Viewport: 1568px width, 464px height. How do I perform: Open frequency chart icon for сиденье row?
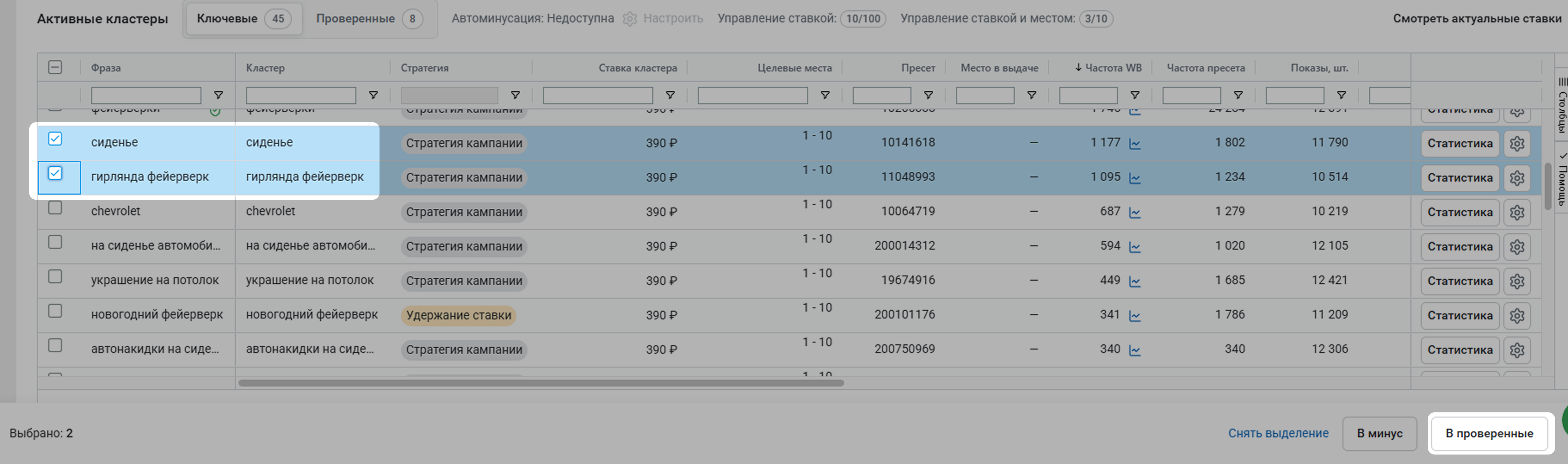point(1135,144)
